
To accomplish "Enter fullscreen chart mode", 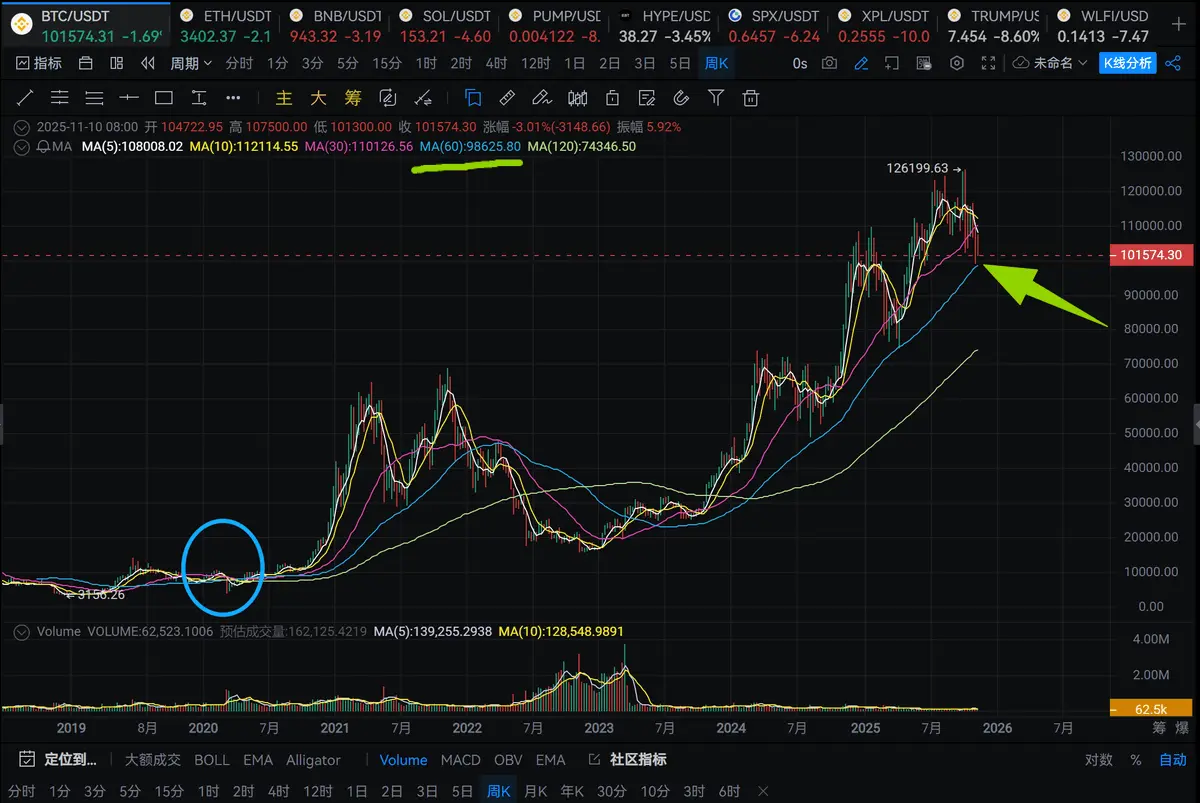I will [x=988, y=63].
